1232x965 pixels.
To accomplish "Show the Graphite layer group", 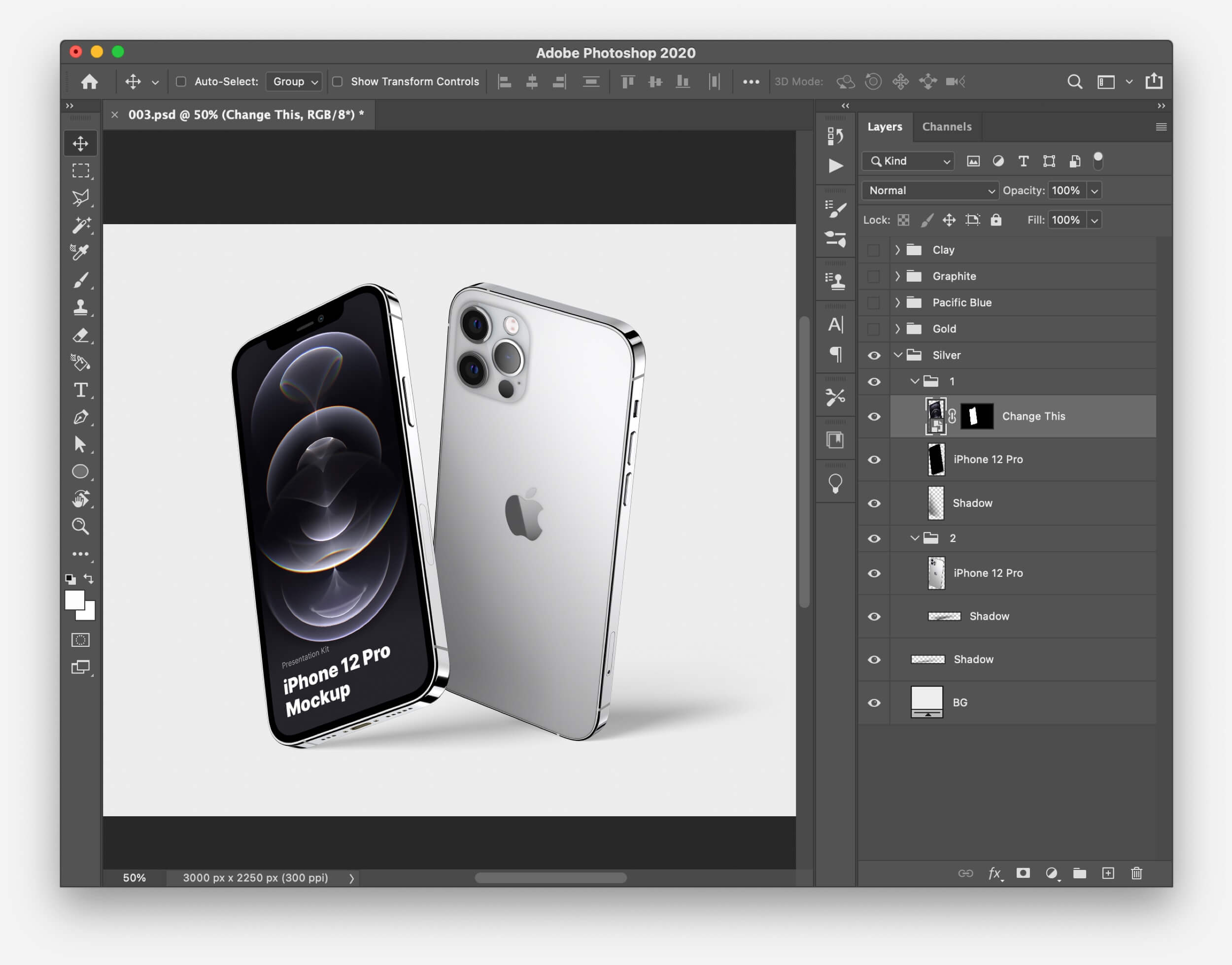I will pos(874,276).
